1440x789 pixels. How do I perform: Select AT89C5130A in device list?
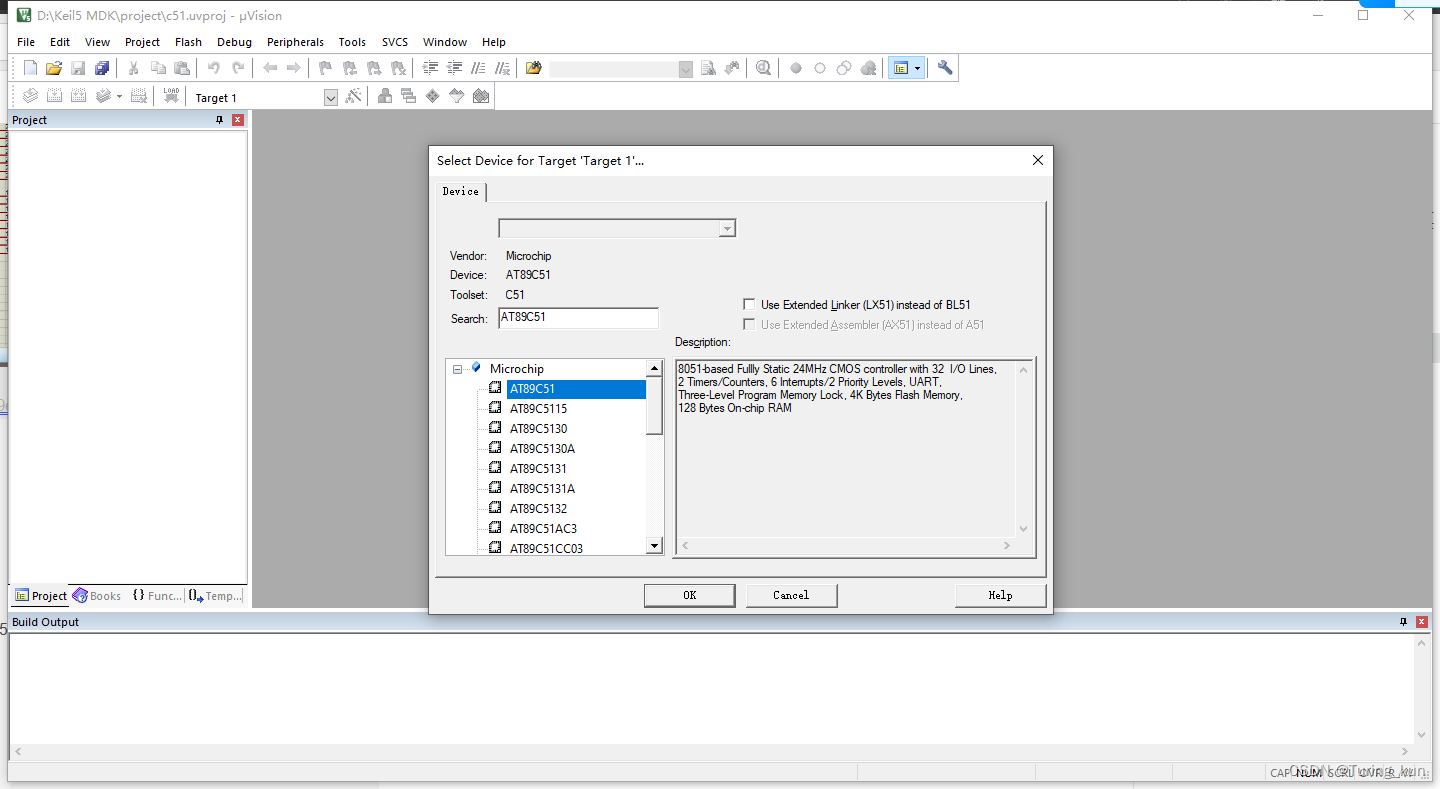pyautogui.click(x=542, y=448)
